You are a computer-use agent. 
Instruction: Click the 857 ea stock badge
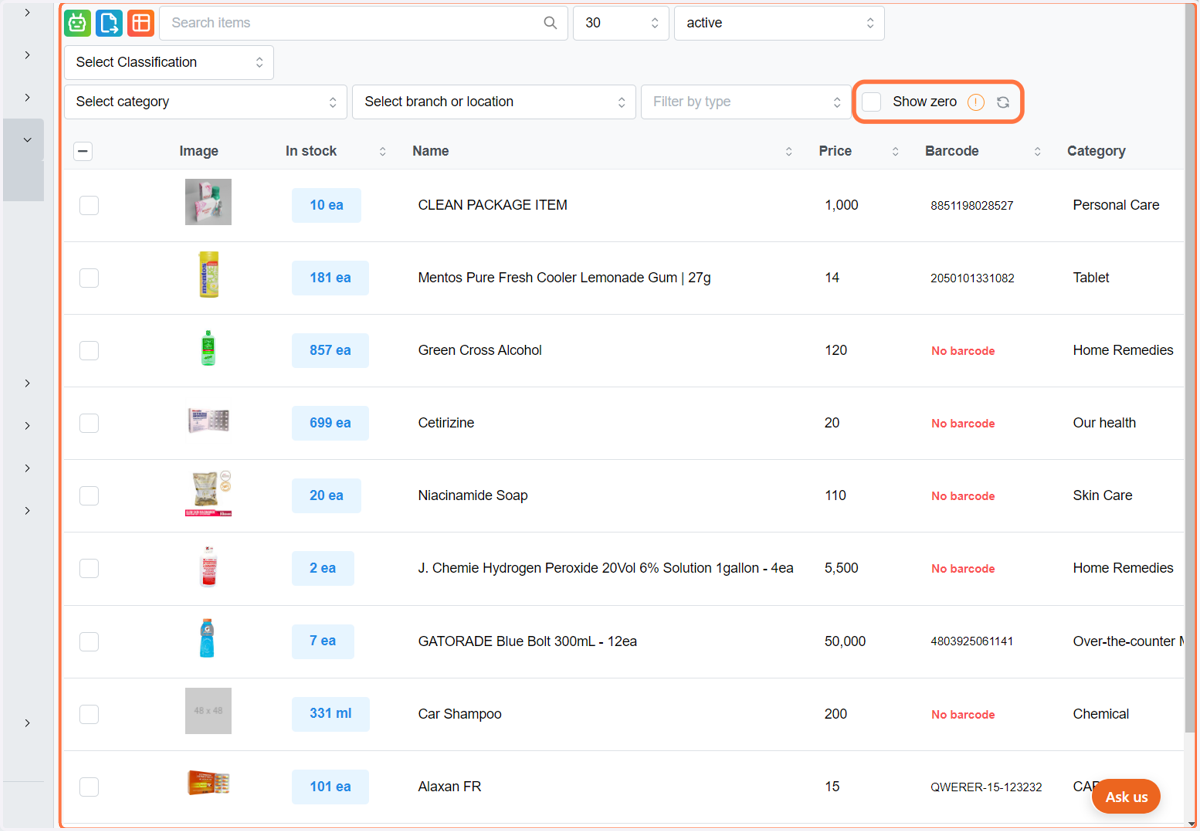click(330, 350)
